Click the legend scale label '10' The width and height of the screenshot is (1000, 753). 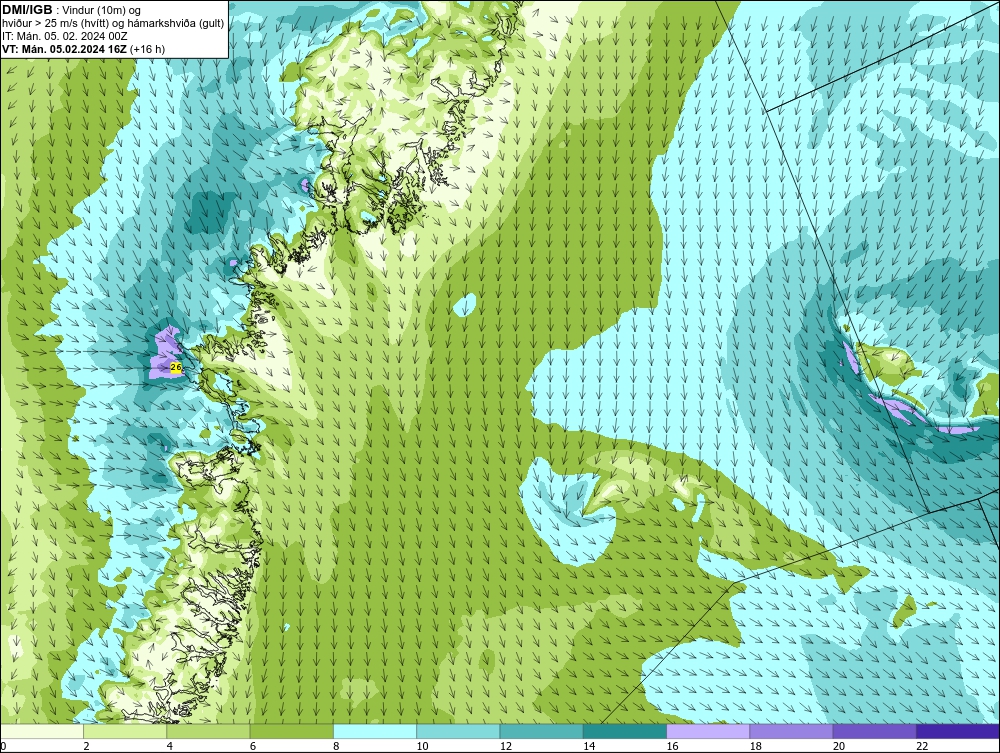422,746
